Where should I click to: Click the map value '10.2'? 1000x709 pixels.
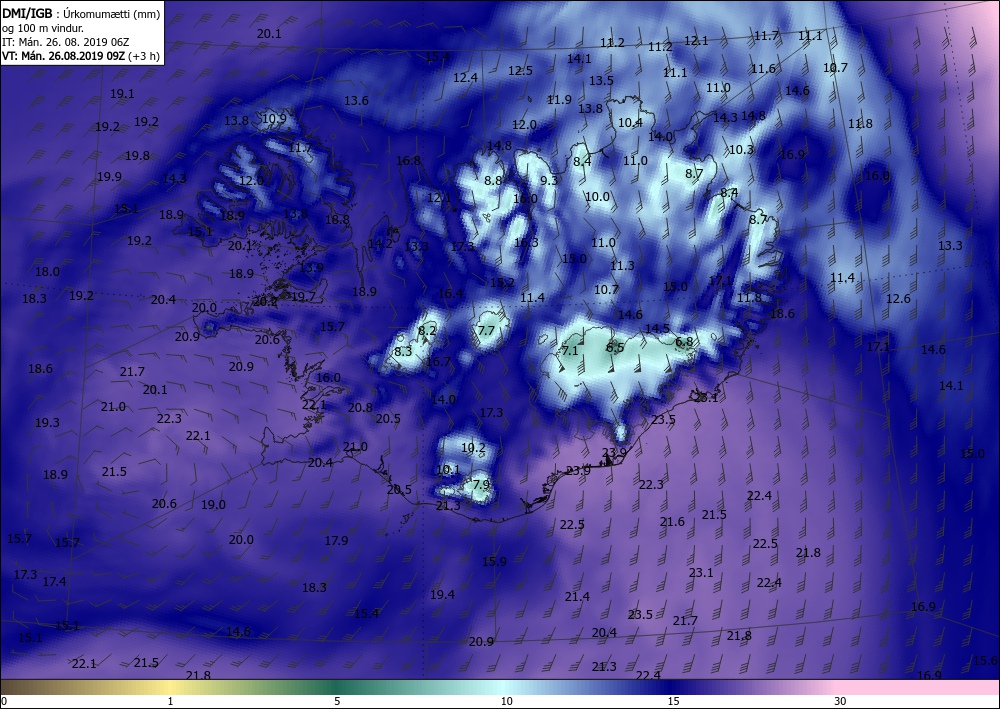[473, 448]
